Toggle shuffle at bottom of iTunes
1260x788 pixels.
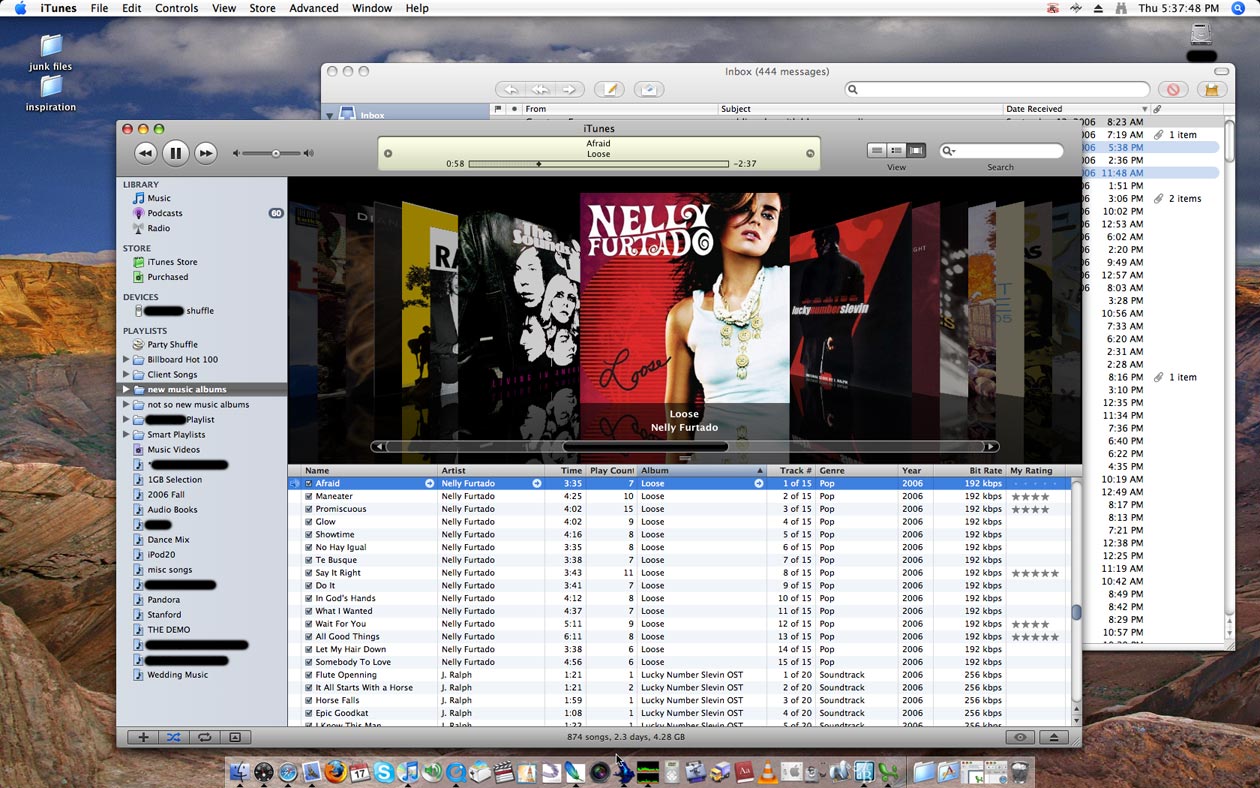pos(173,737)
